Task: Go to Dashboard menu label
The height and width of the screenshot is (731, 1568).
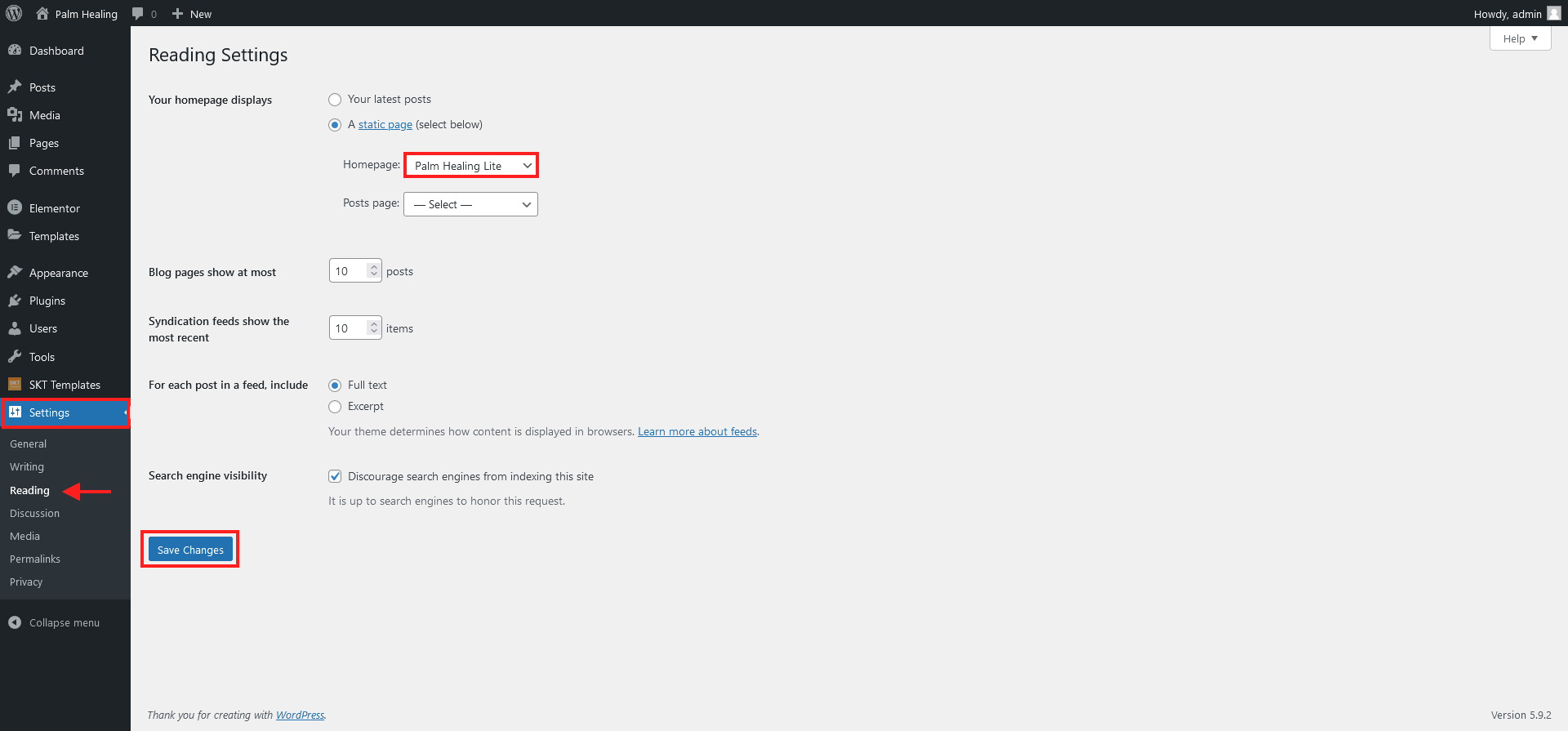Action: click(56, 51)
